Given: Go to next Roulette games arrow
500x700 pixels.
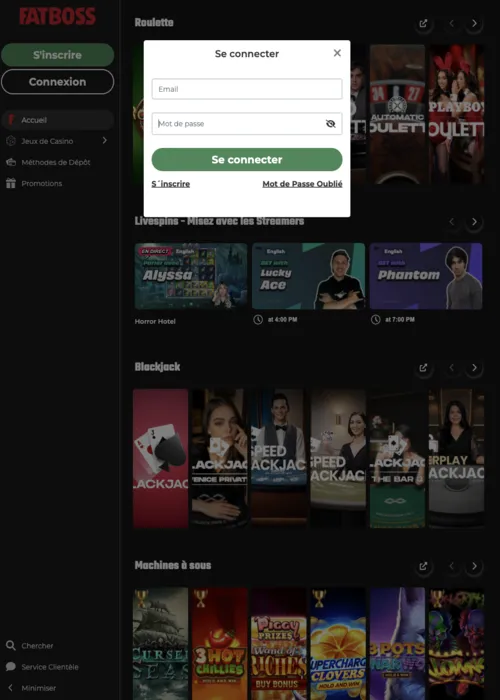Looking at the screenshot, I should [x=474, y=23].
